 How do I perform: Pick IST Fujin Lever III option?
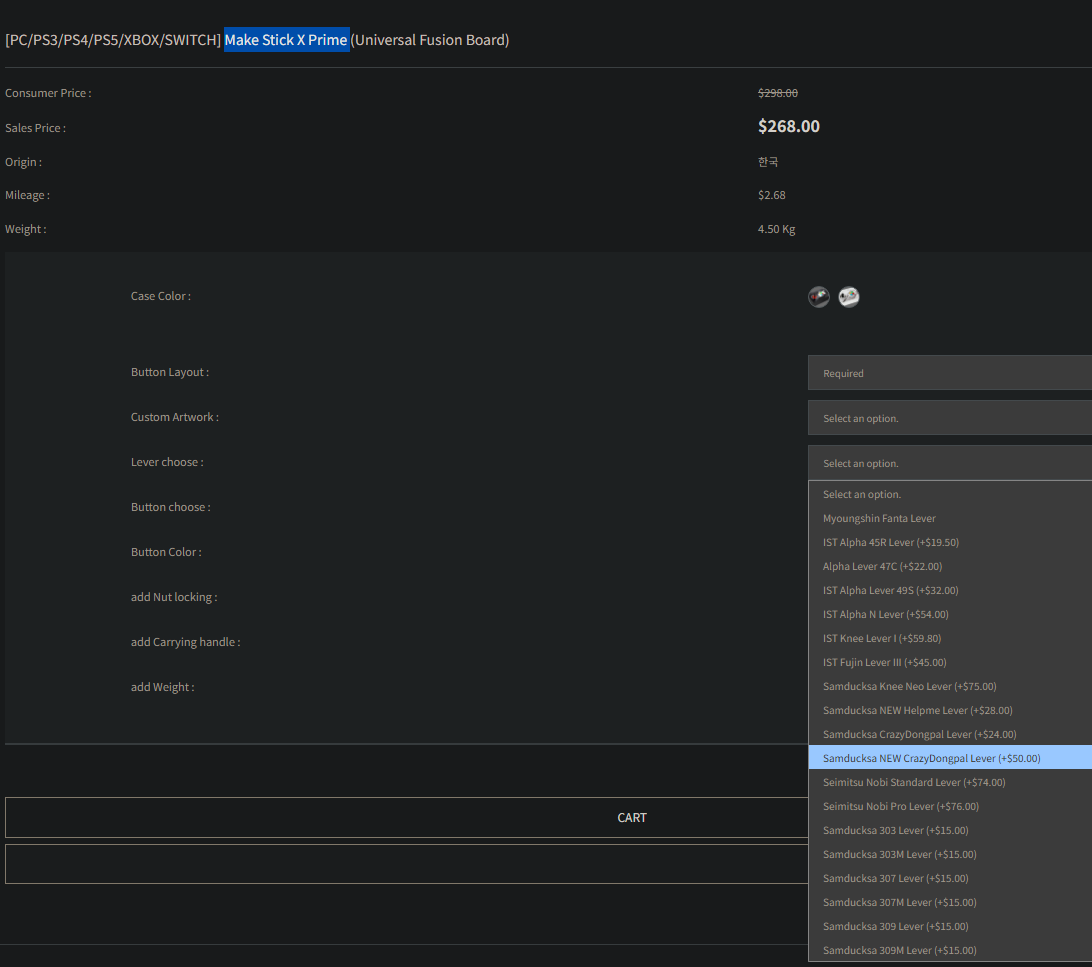coord(884,662)
